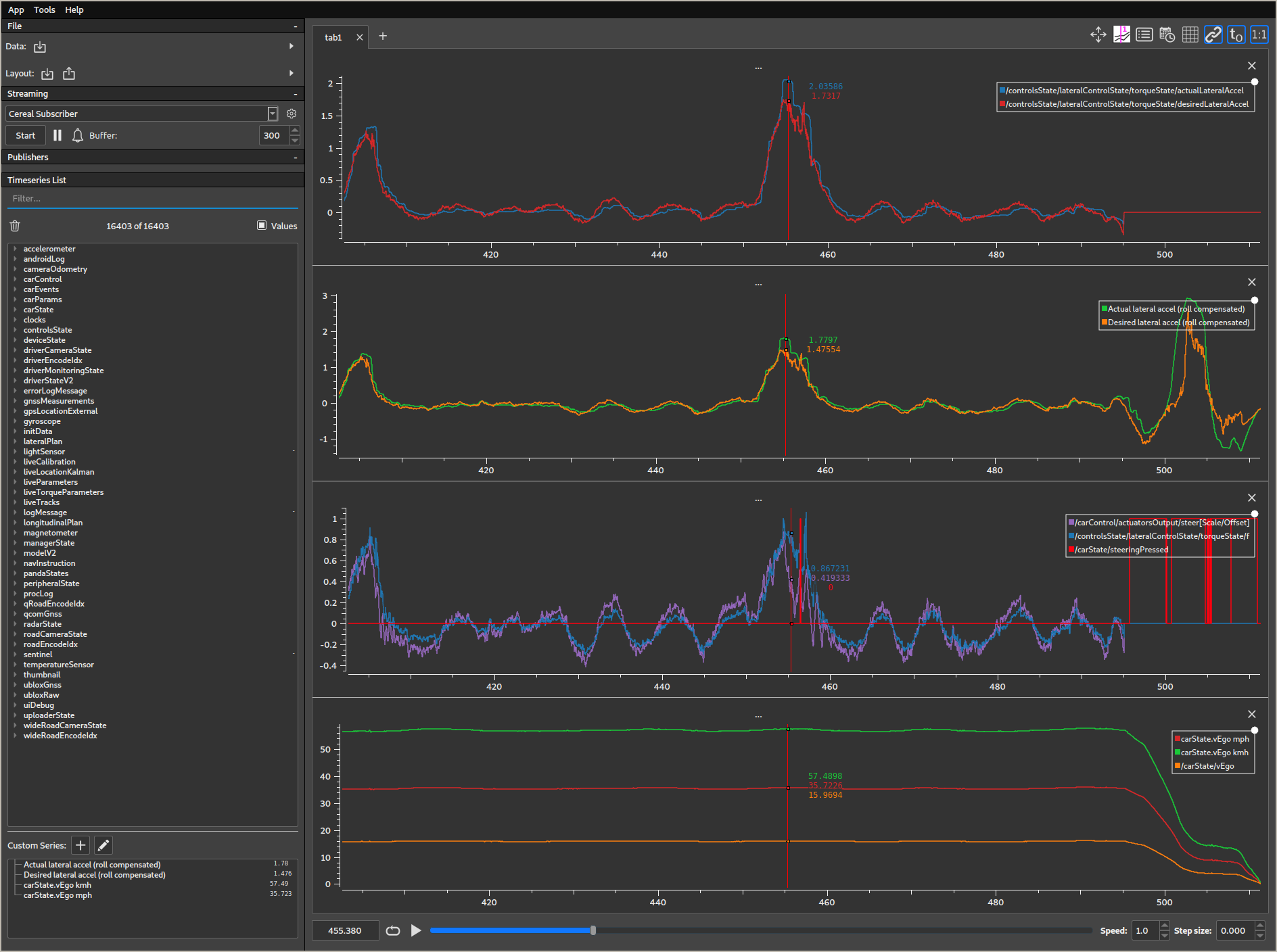1277x952 pixels.
Task: Toggle the Values checkbox in Timeseries List
Action: [260, 225]
